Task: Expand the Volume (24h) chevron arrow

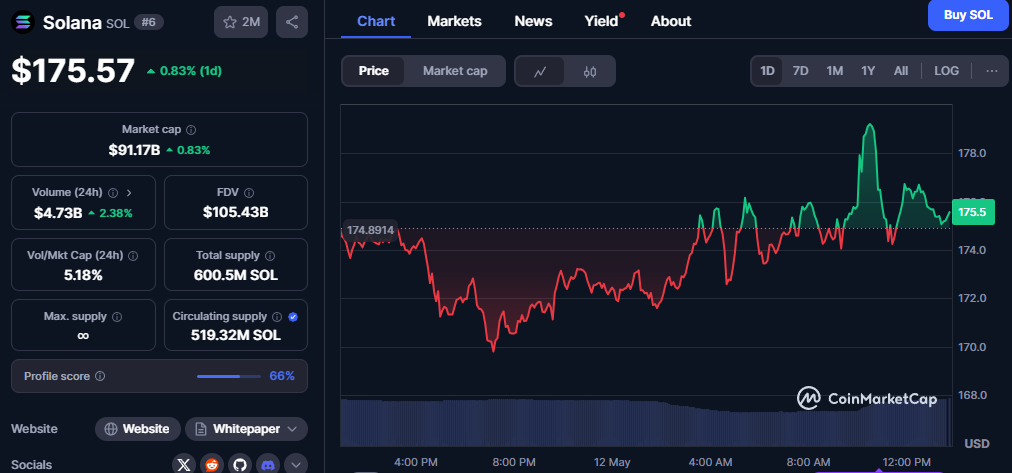Action: [129, 192]
